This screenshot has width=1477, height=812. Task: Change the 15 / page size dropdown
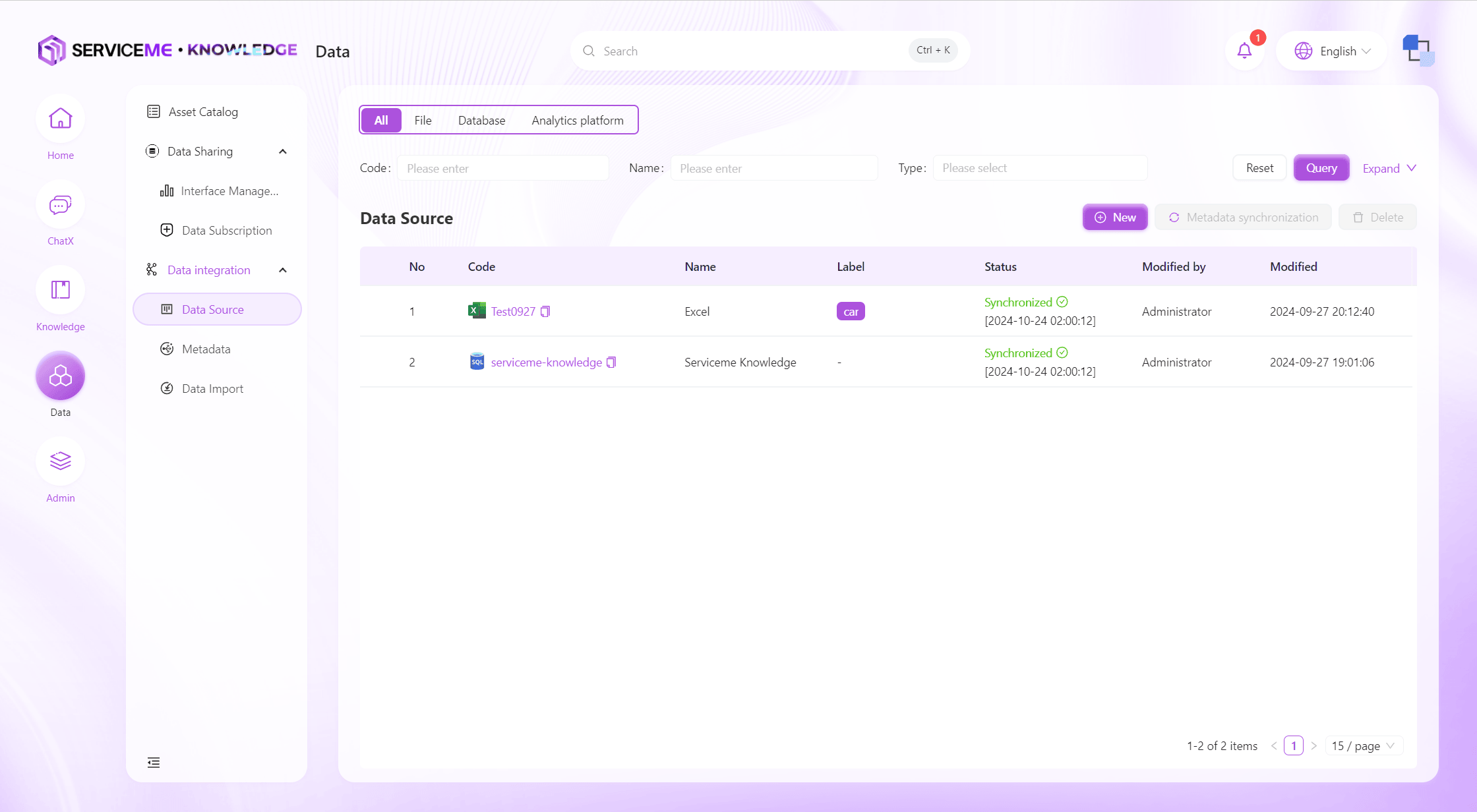pos(1363,746)
